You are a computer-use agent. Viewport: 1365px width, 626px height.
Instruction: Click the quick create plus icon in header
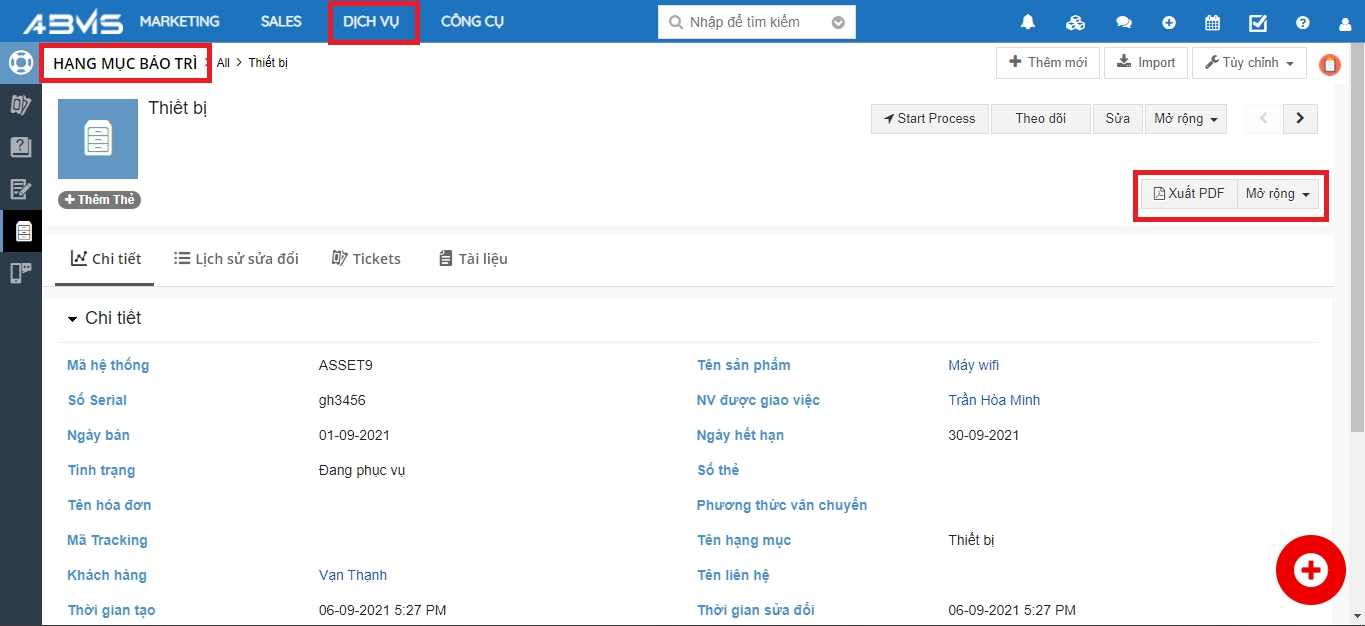click(x=1169, y=22)
